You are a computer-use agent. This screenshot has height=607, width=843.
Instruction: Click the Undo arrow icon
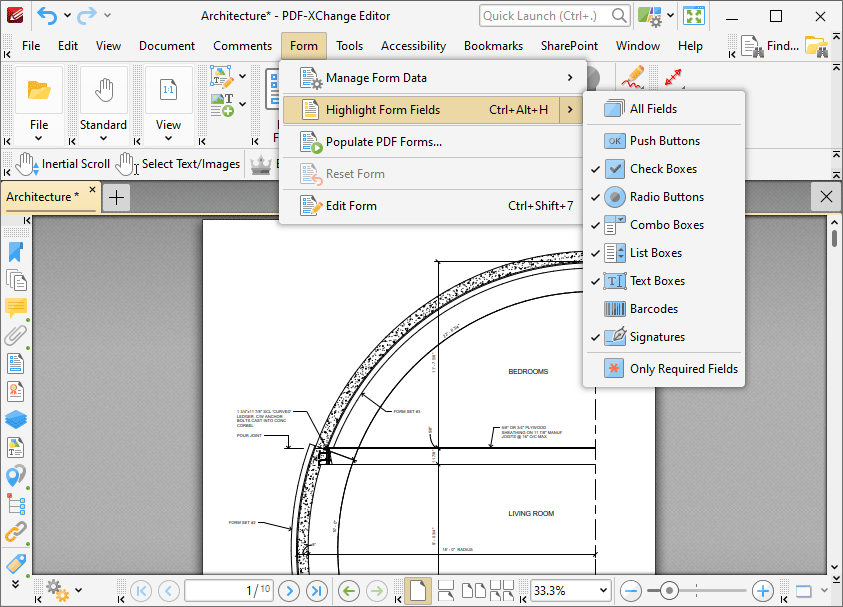[x=47, y=16]
